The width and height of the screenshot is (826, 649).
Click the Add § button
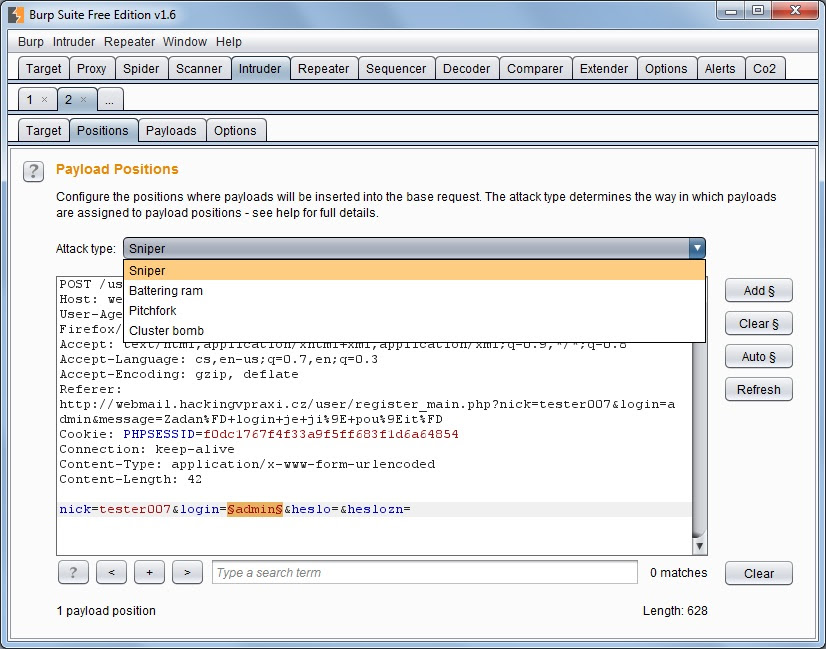(759, 291)
